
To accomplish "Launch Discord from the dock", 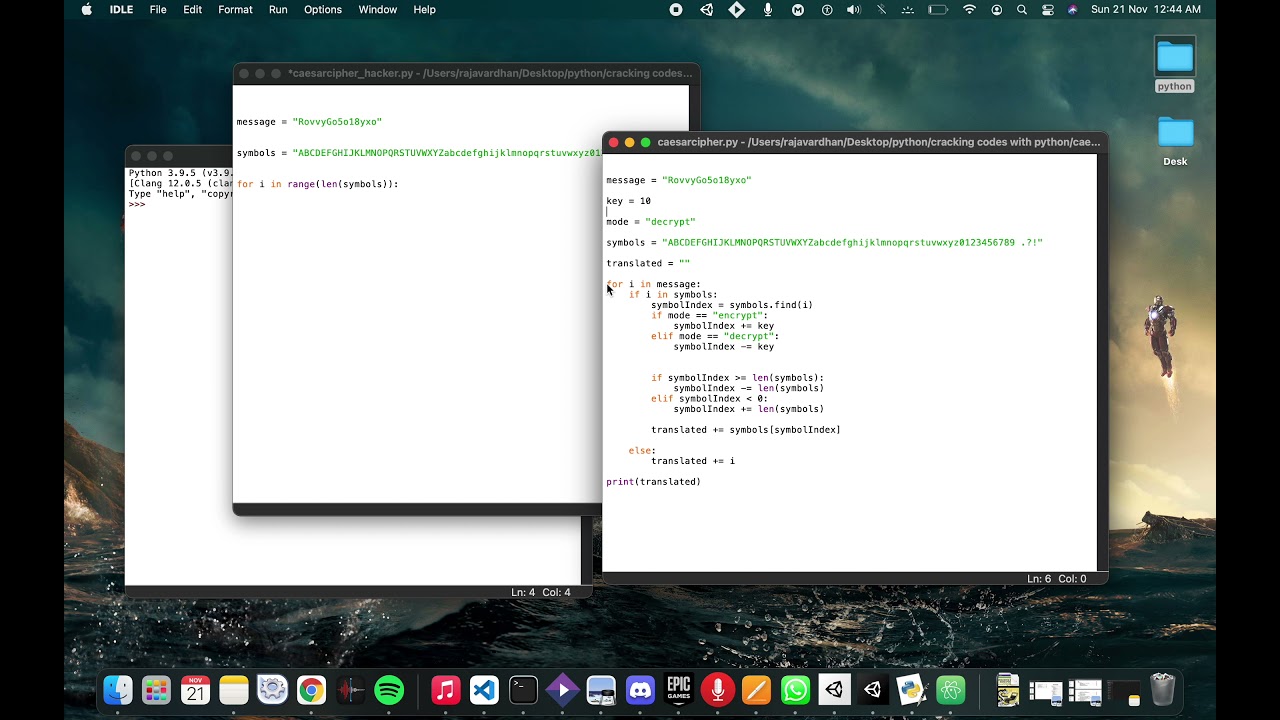I will [640, 690].
